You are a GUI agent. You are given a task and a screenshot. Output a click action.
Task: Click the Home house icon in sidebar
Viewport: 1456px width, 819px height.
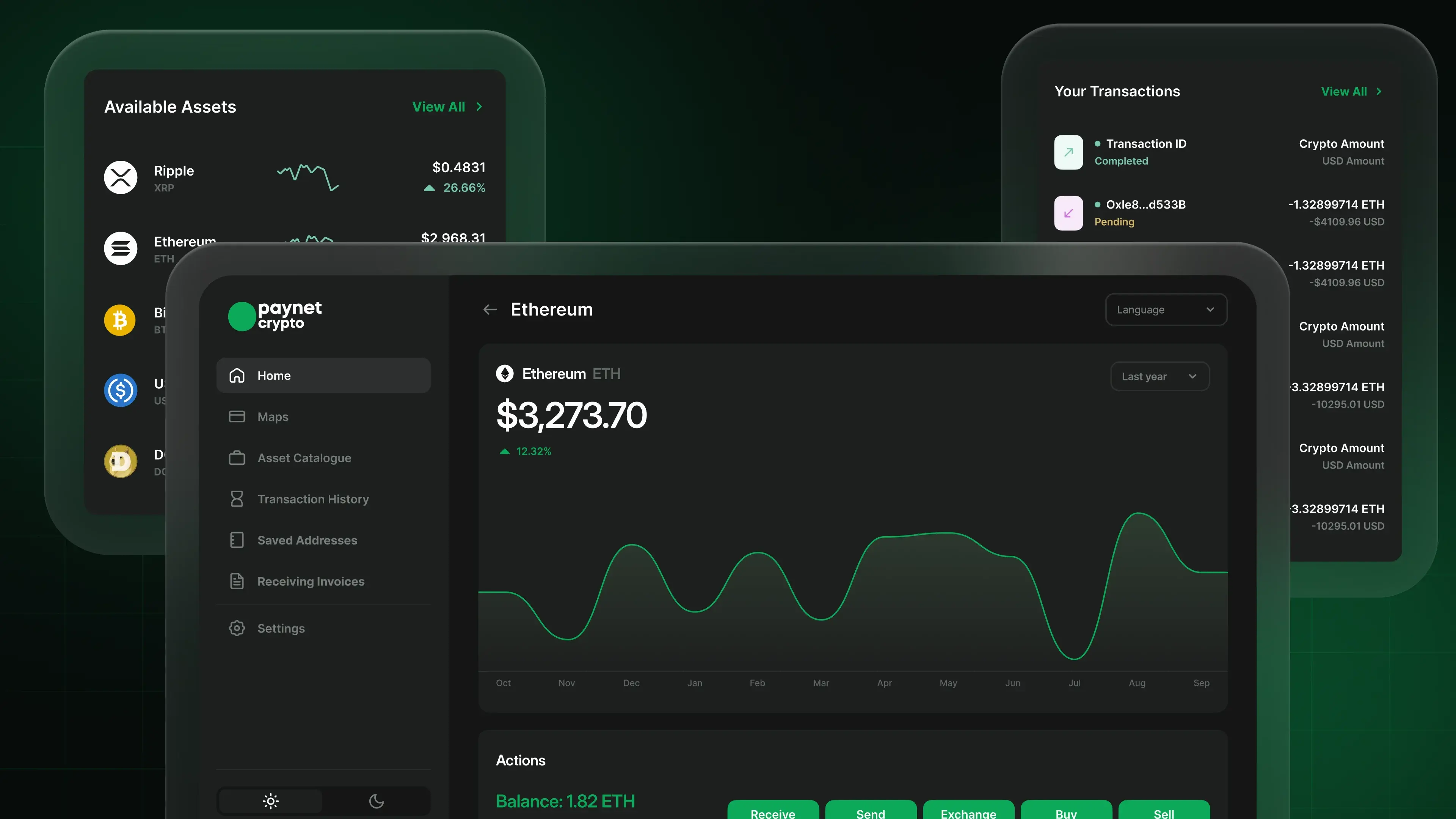237,375
